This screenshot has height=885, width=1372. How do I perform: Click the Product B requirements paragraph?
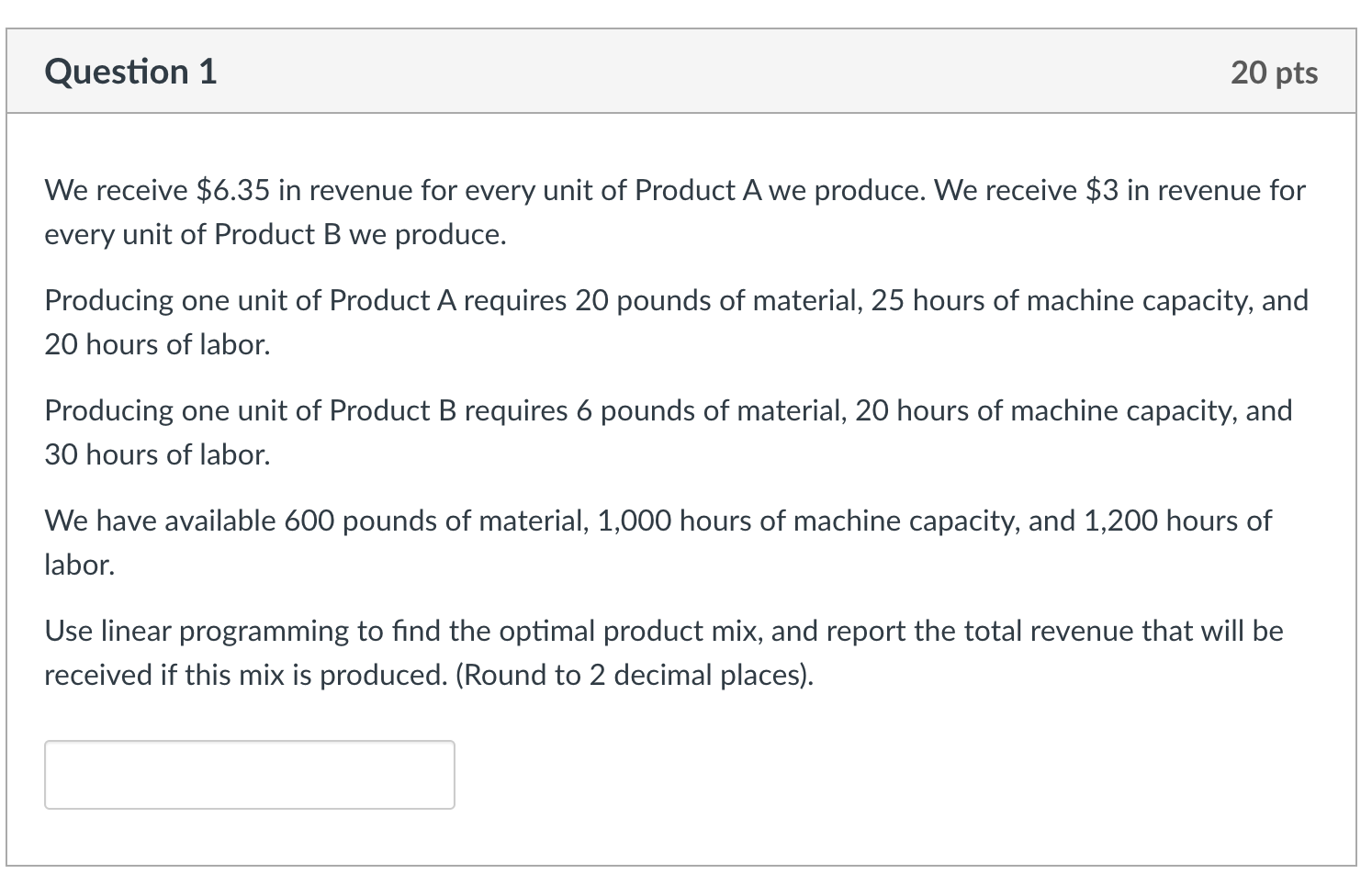(x=669, y=432)
